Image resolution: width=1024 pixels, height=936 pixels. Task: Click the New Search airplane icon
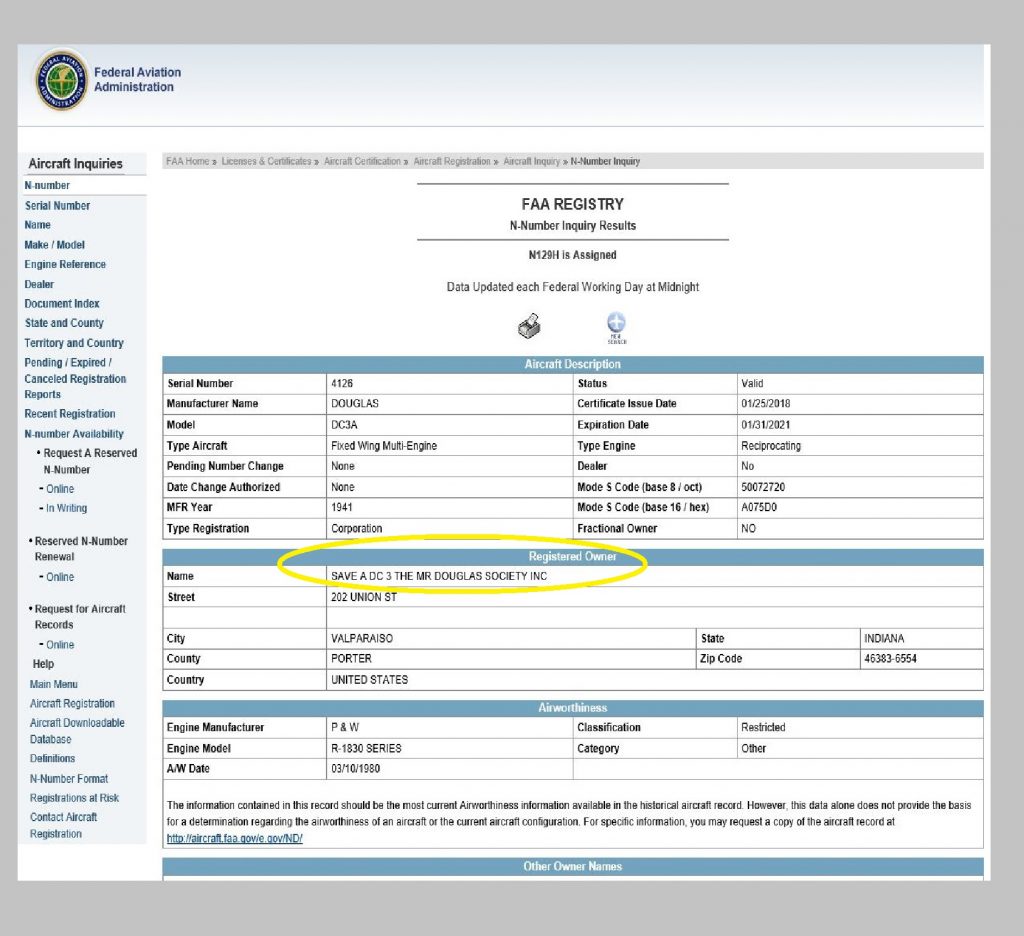coord(616,327)
